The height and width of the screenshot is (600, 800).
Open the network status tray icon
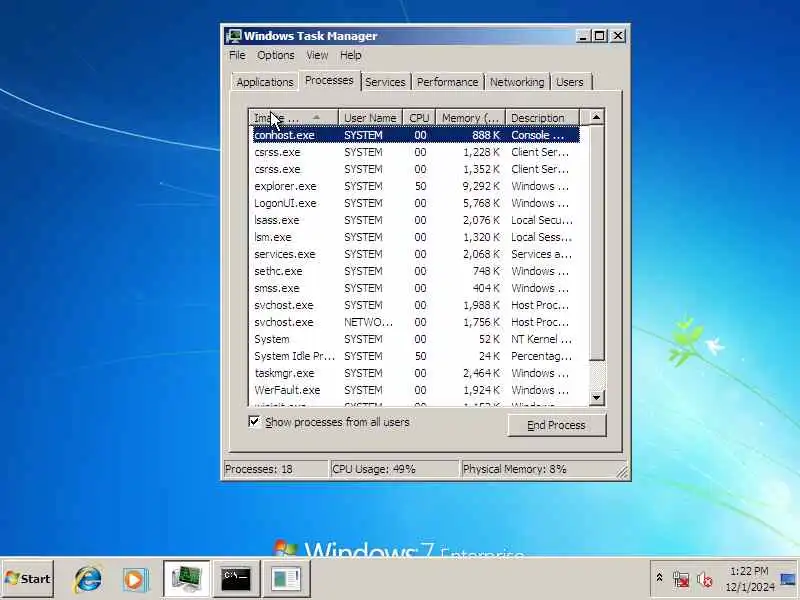coord(681,579)
